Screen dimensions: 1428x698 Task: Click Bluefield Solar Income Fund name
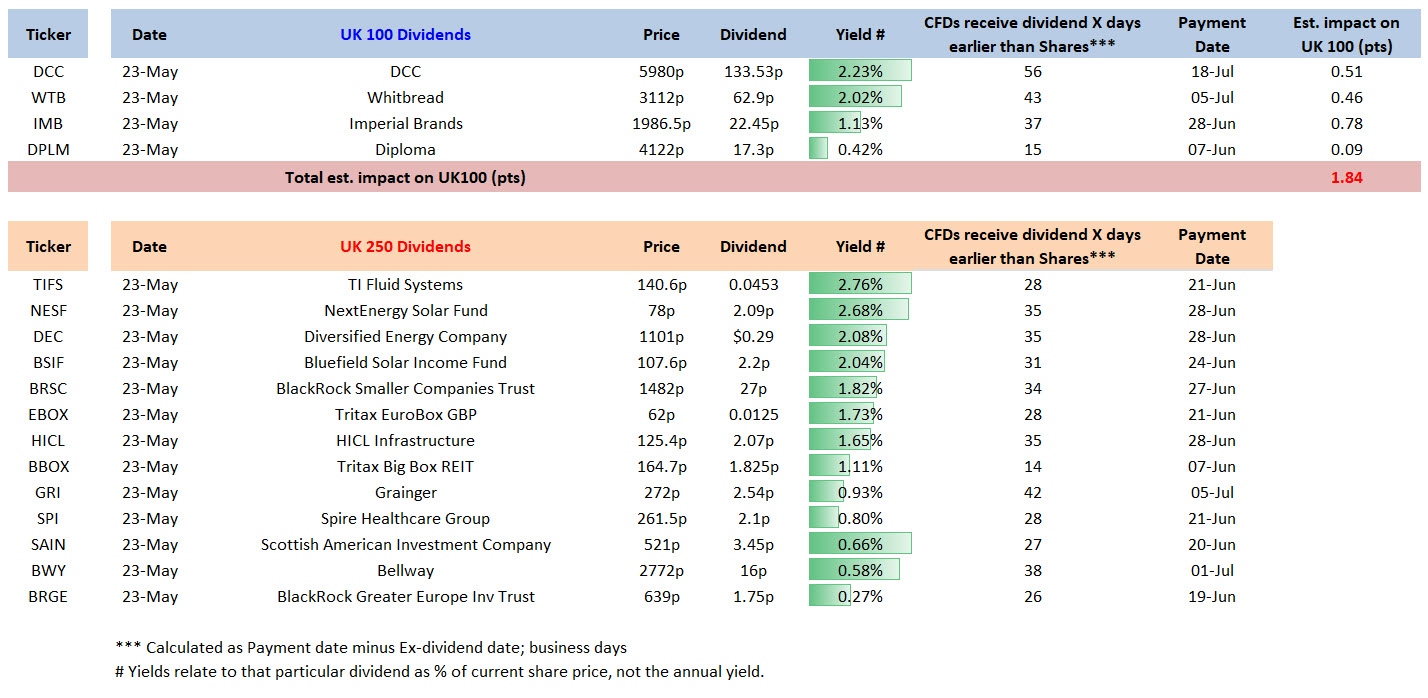click(405, 362)
